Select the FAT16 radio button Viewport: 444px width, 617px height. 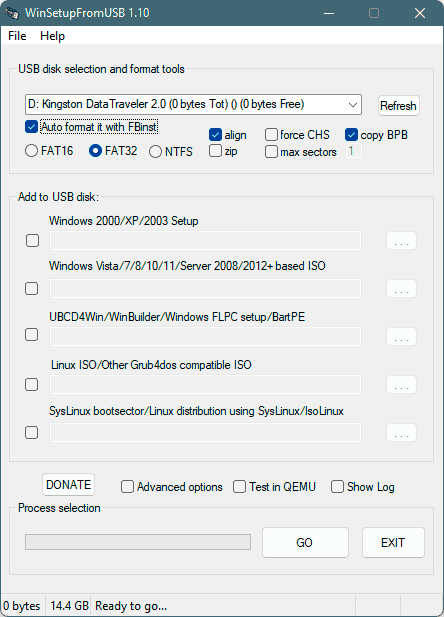(x=31, y=151)
